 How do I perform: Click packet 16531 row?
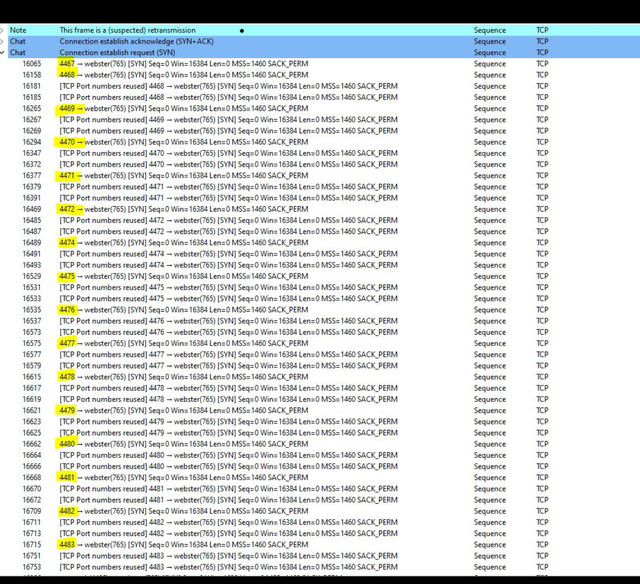pyautogui.click(x=320, y=288)
